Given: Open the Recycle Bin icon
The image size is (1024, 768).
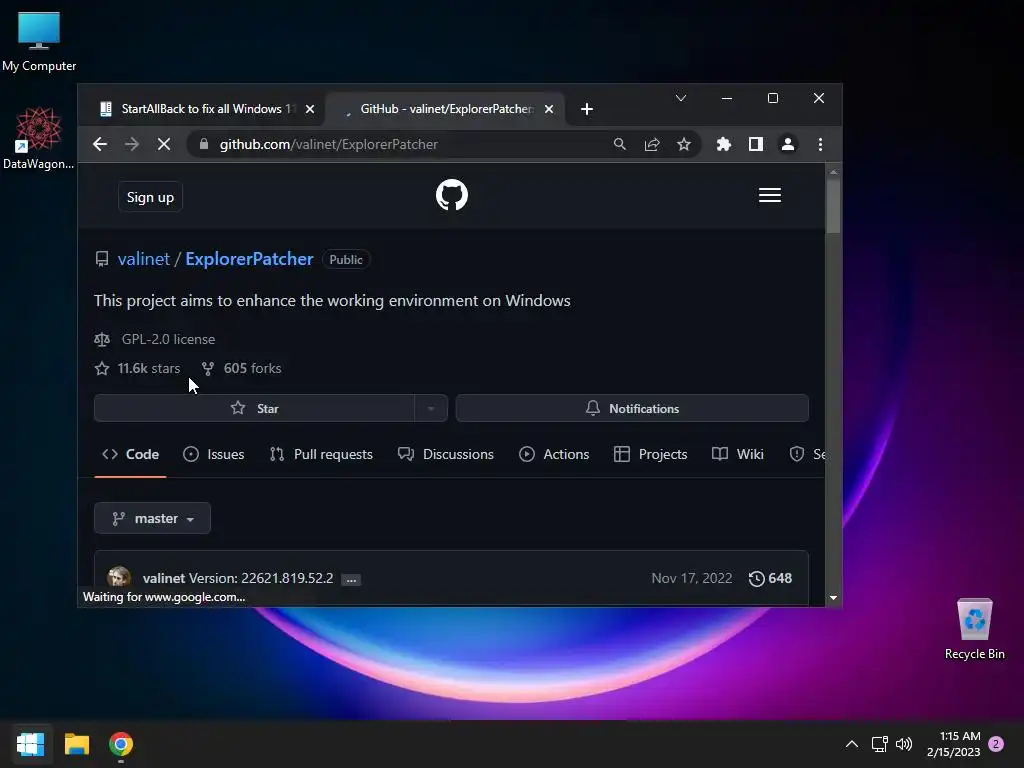Looking at the screenshot, I should 974,629.
